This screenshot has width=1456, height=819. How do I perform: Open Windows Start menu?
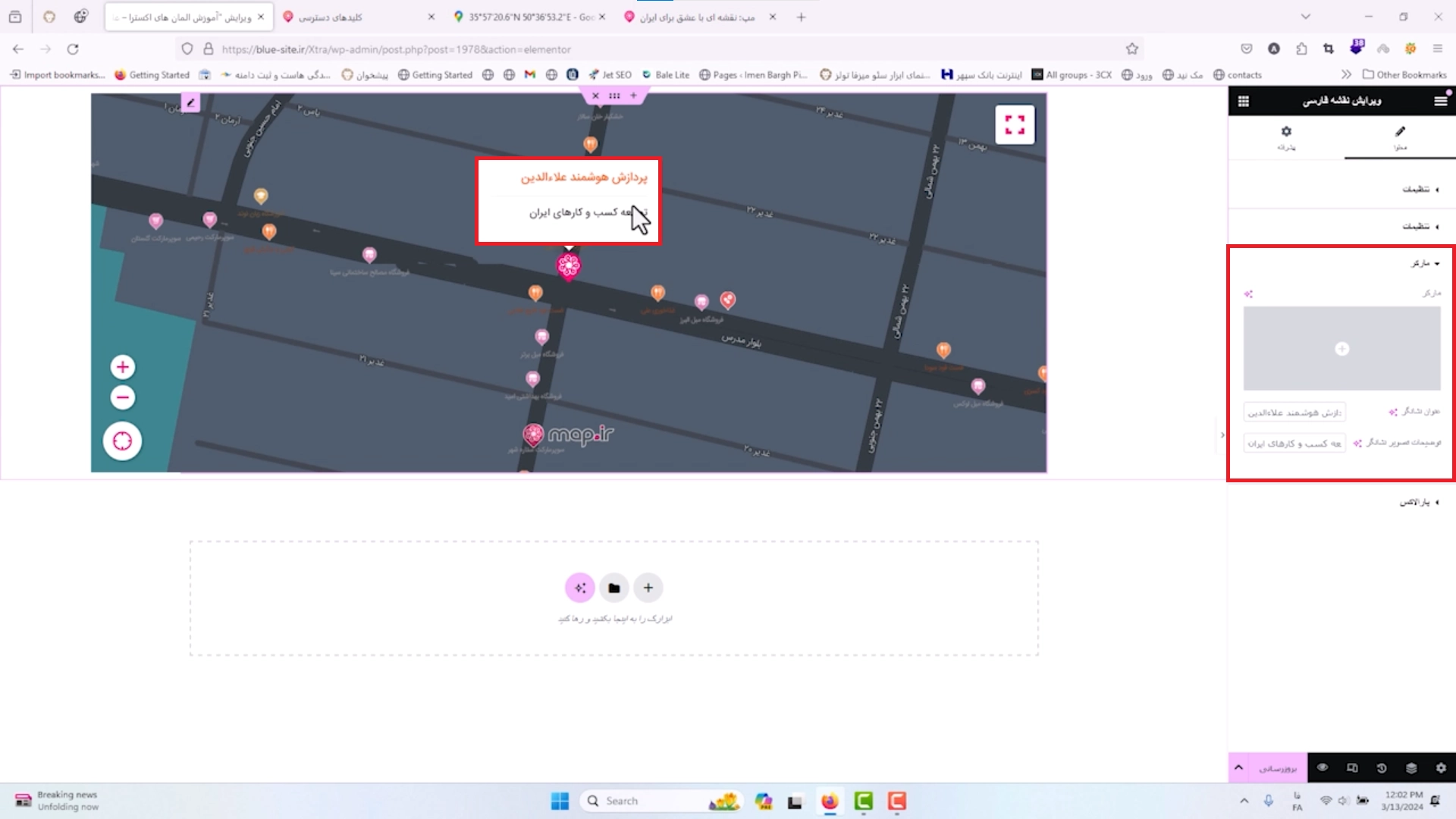point(560,801)
